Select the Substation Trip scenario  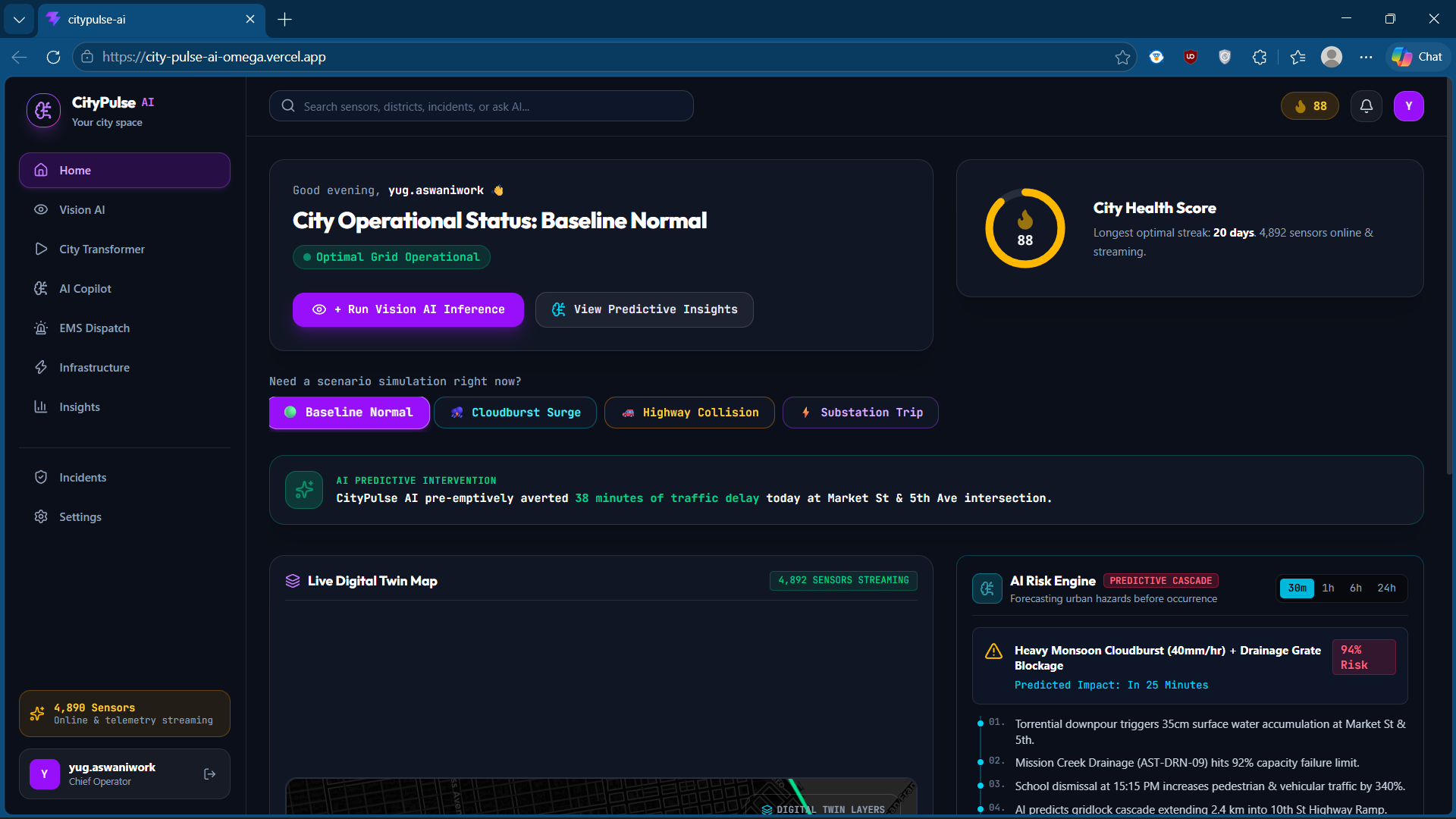tap(861, 413)
